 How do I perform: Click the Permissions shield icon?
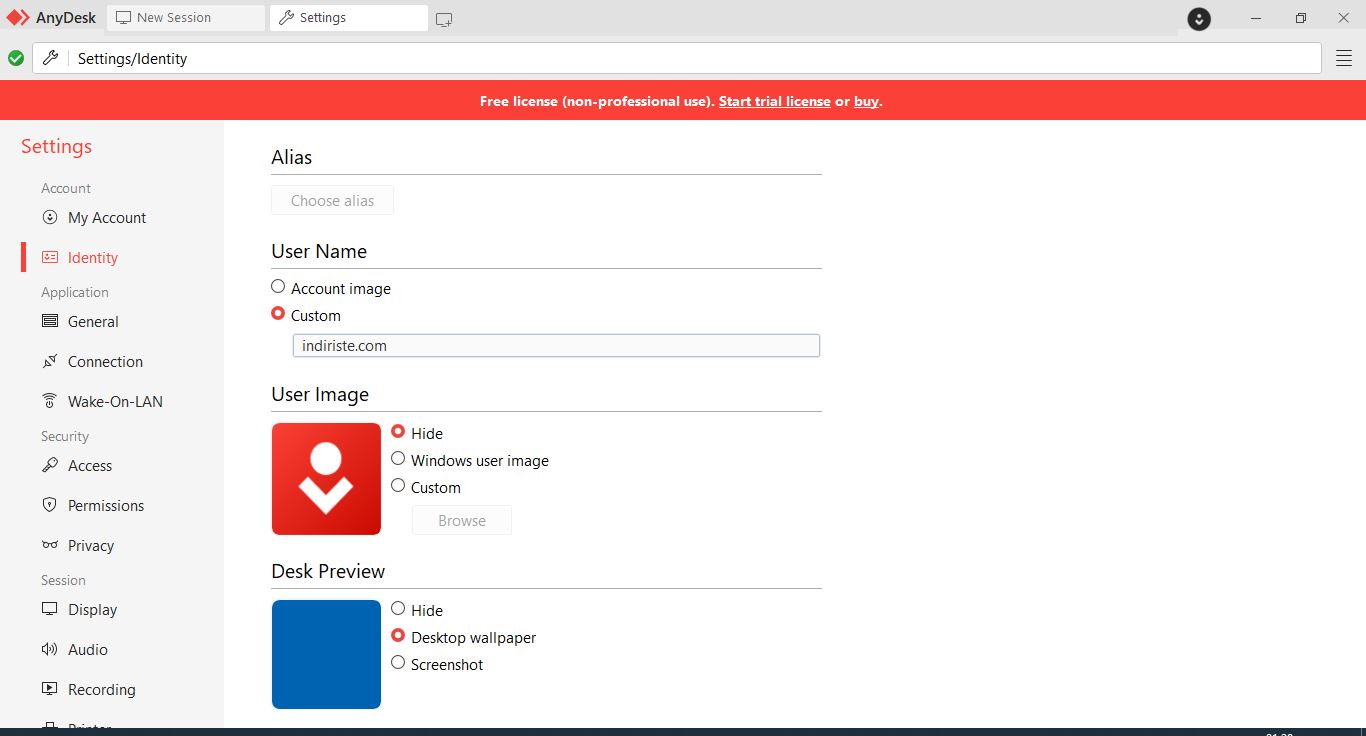click(x=50, y=505)
